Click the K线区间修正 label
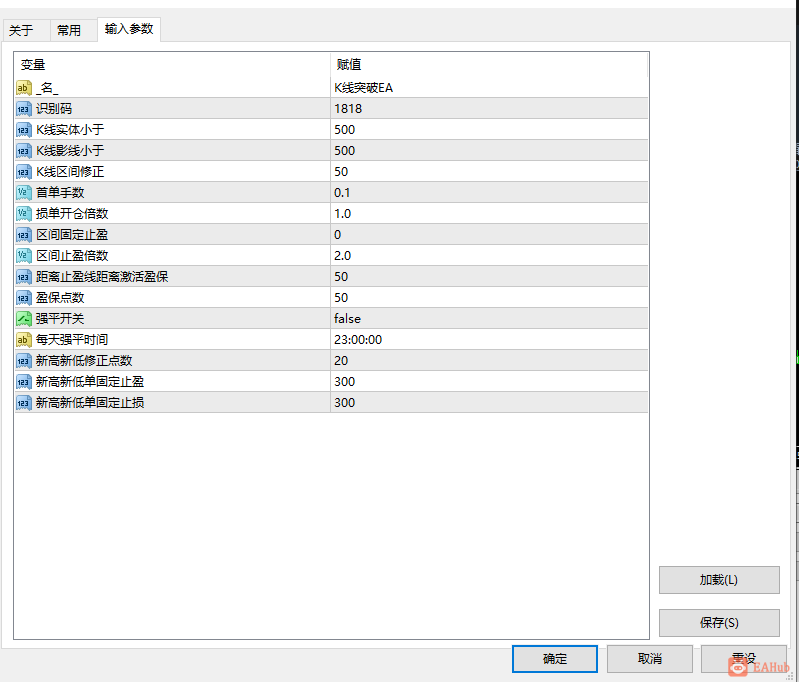The height and width of the screenshot is (682, 799). pyautogui.click(x=70, y=172)
